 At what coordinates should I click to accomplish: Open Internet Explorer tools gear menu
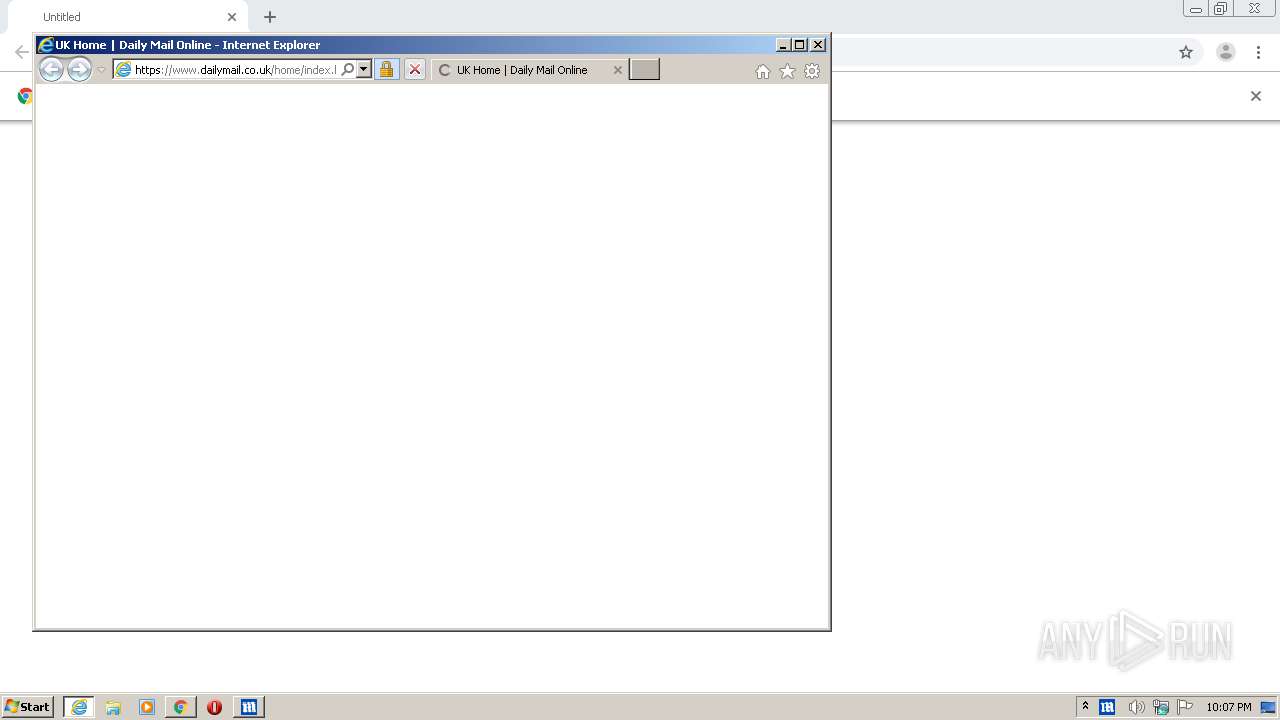pyautogui.click(x=812, y=71)
